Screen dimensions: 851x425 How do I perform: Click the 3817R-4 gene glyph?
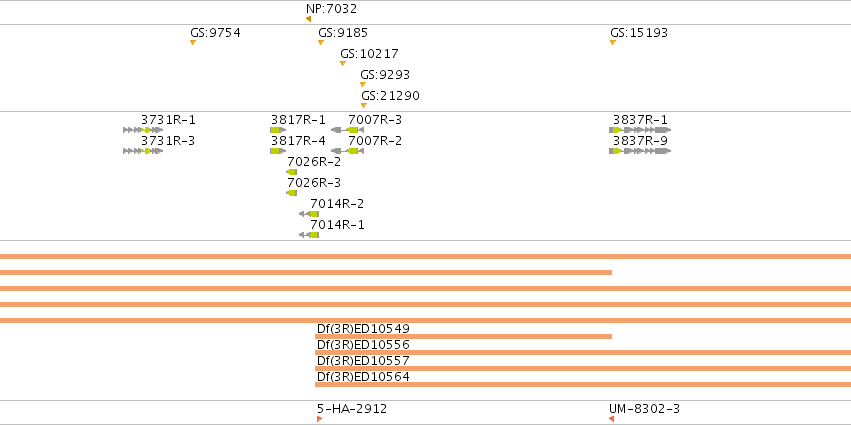pos(278,151)
